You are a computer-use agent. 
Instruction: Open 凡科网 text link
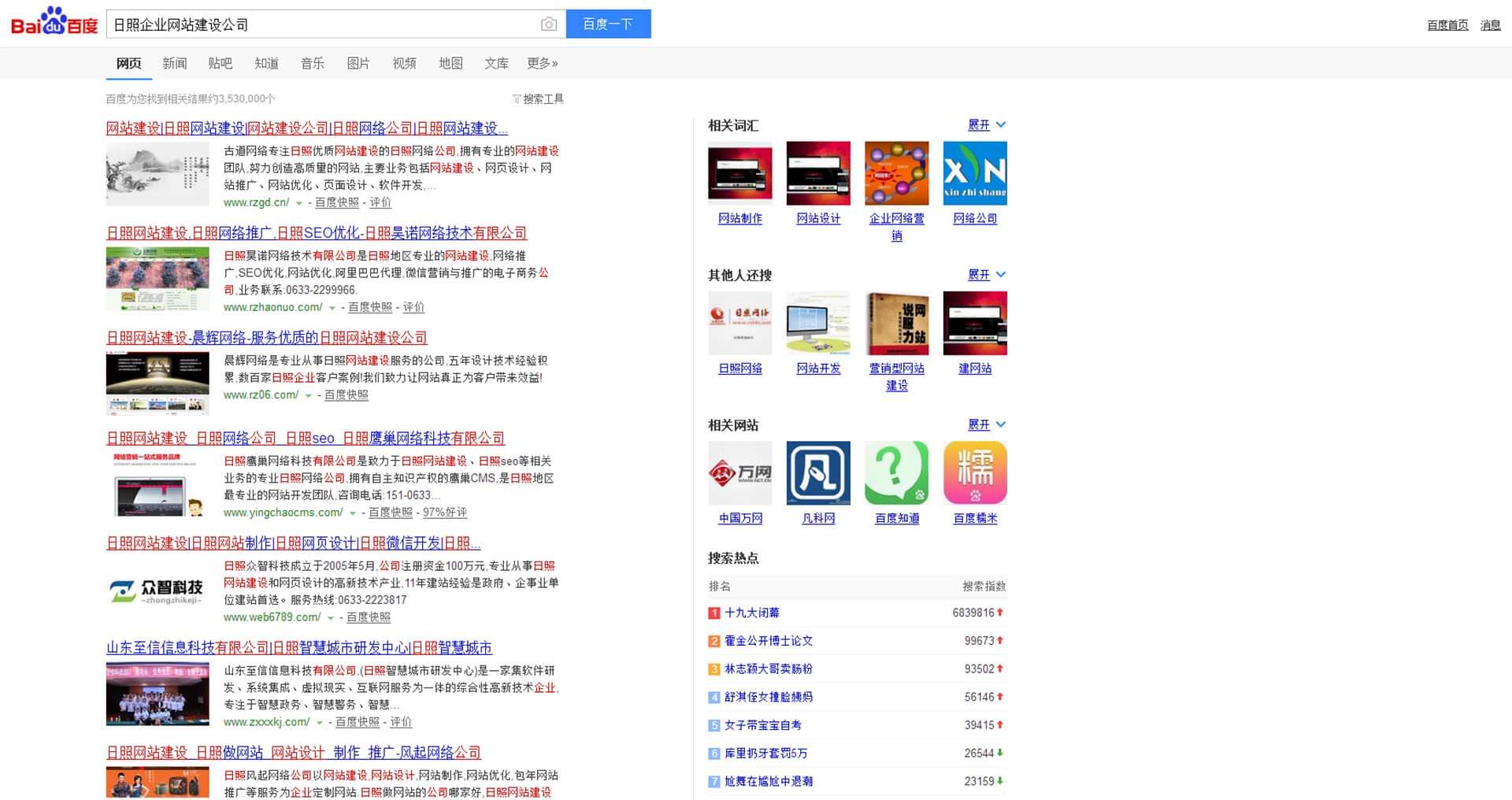point(818,518)
